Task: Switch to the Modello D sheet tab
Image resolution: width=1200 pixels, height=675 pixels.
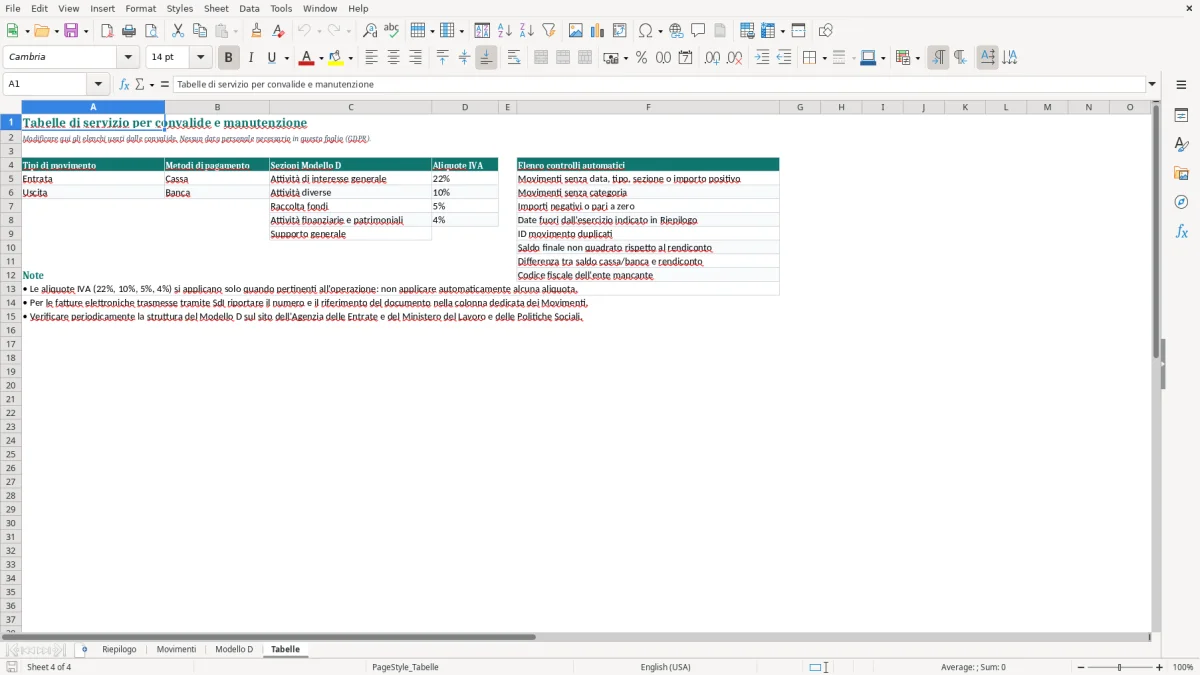Action: click(234, 650)
